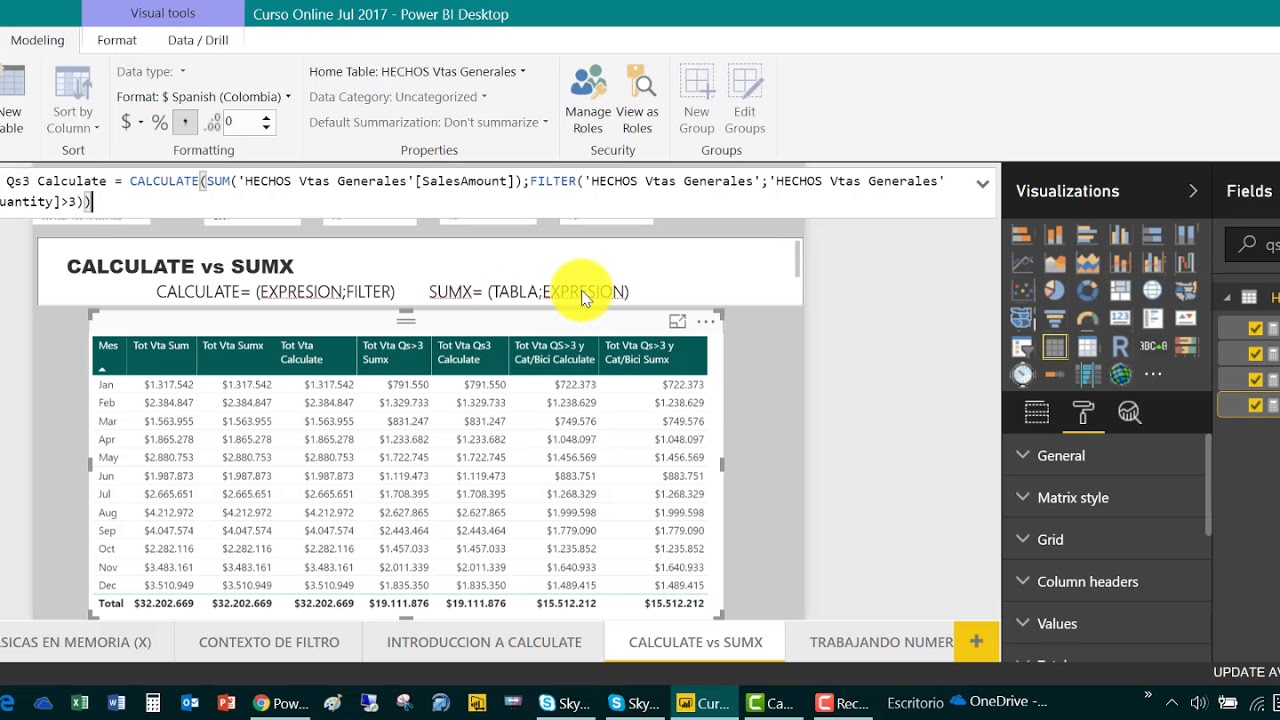The width and height of the screenshot is (1280, 720).
Task: Choose the slicer visualization
Action: click(x=1022, y=347)
